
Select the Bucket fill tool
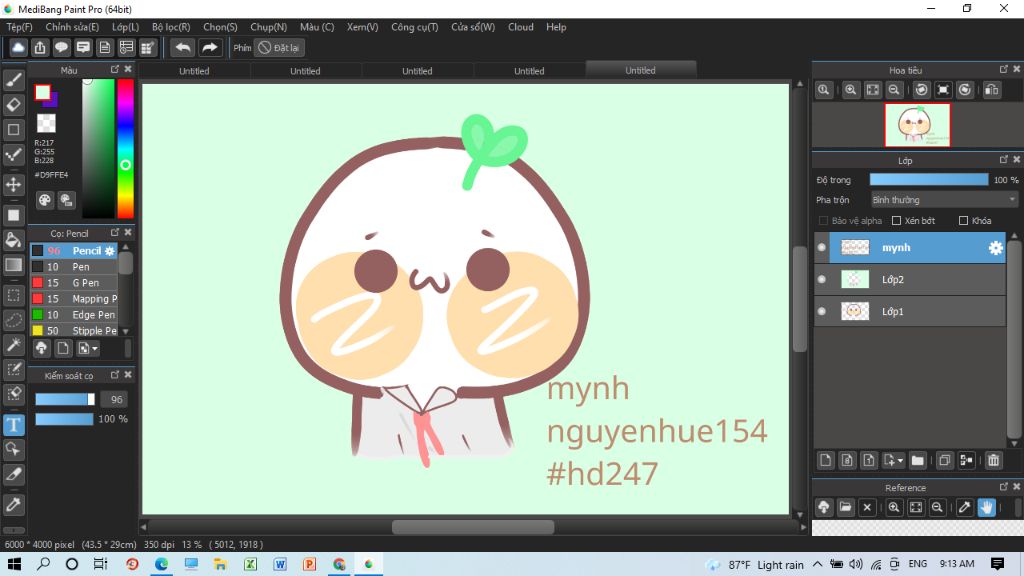click(x=14, y=240)
